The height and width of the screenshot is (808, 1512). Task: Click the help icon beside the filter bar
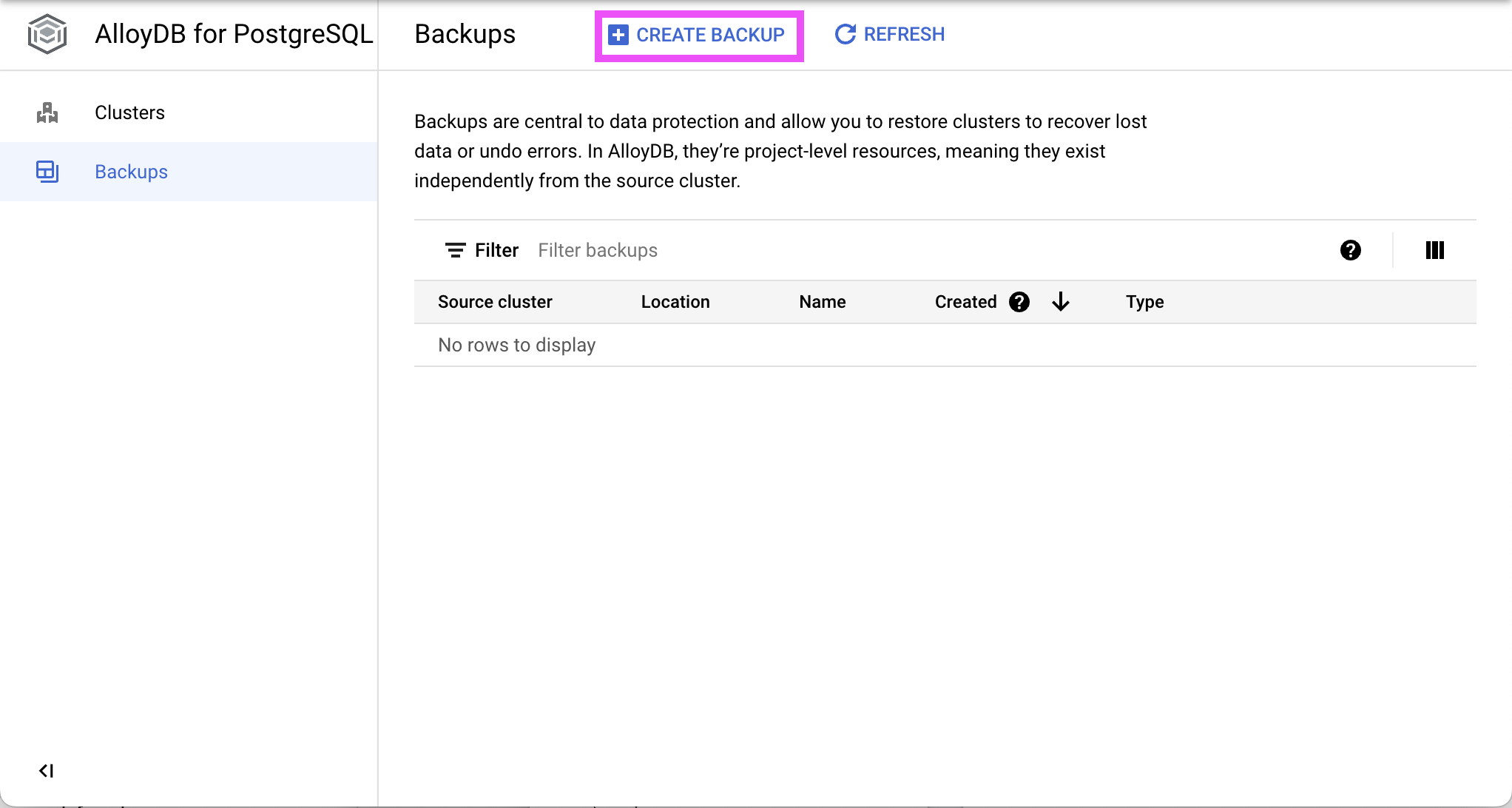pos(1350,250)
